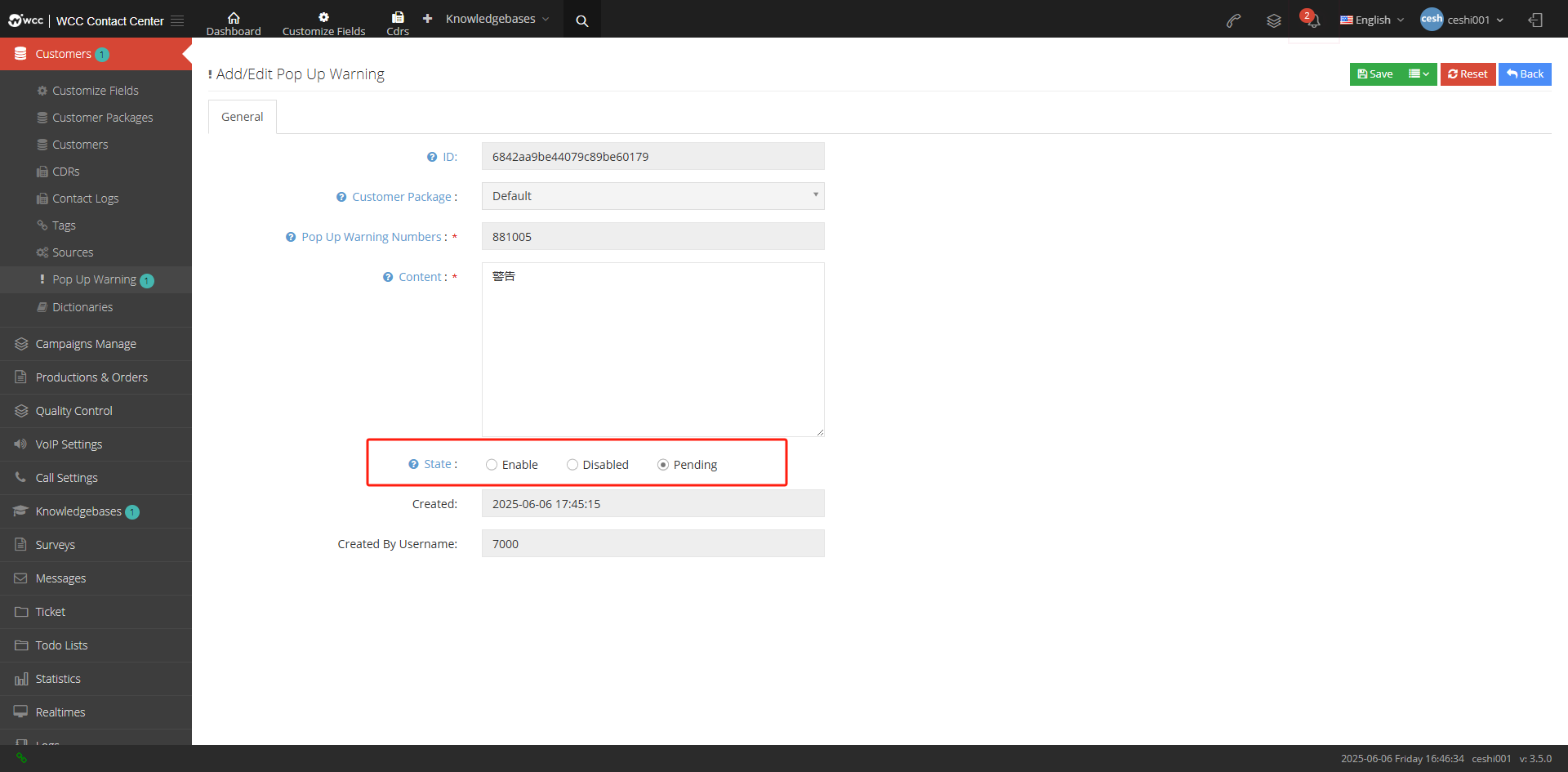Click the blue Back button
The width and height of the screenshot is (1568, 772).
(1525, 74)
